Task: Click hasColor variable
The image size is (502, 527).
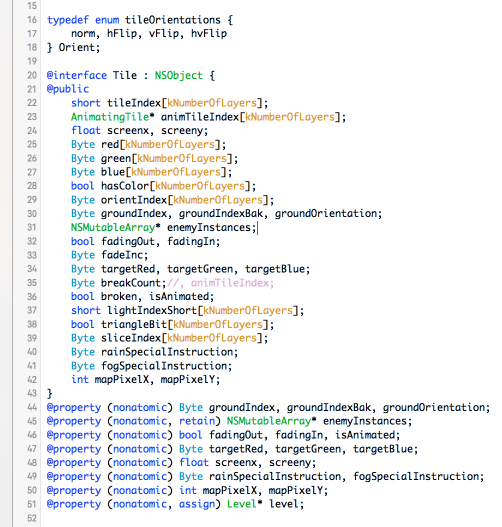Action: click(x=125, y=186)
